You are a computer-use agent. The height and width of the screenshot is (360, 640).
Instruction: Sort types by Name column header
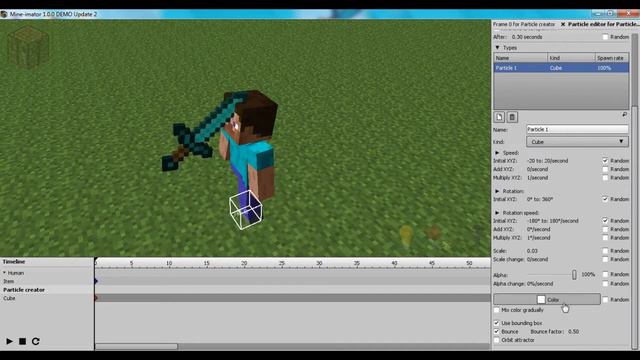point(520,58)
